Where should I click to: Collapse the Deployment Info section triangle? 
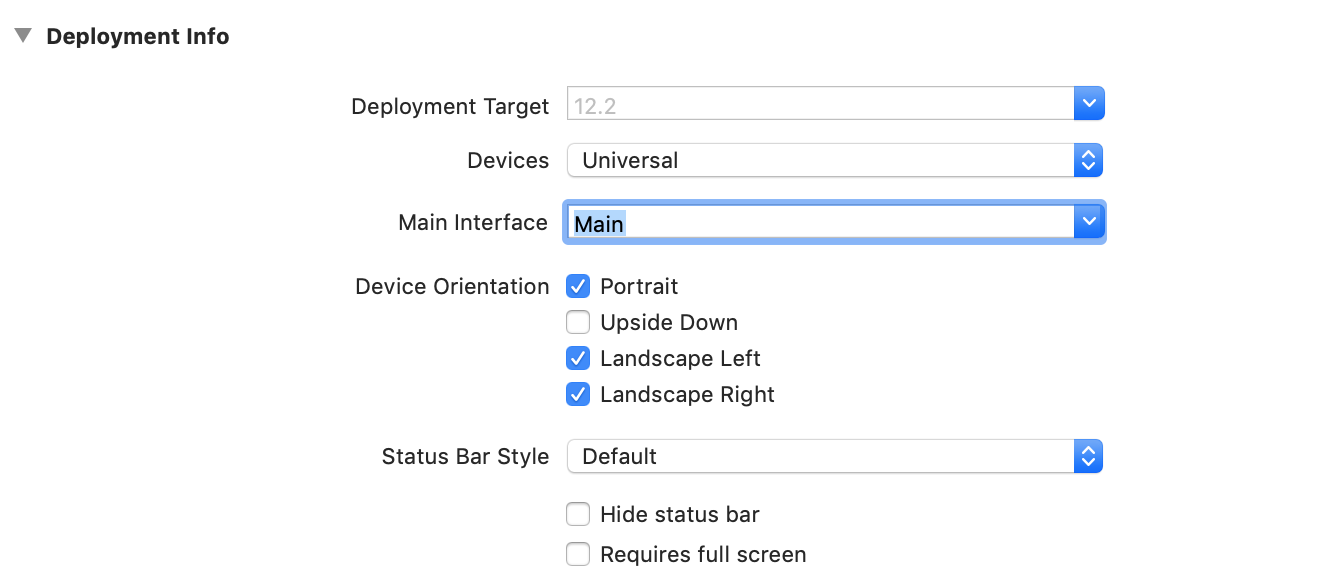click(x=23, y=37)
